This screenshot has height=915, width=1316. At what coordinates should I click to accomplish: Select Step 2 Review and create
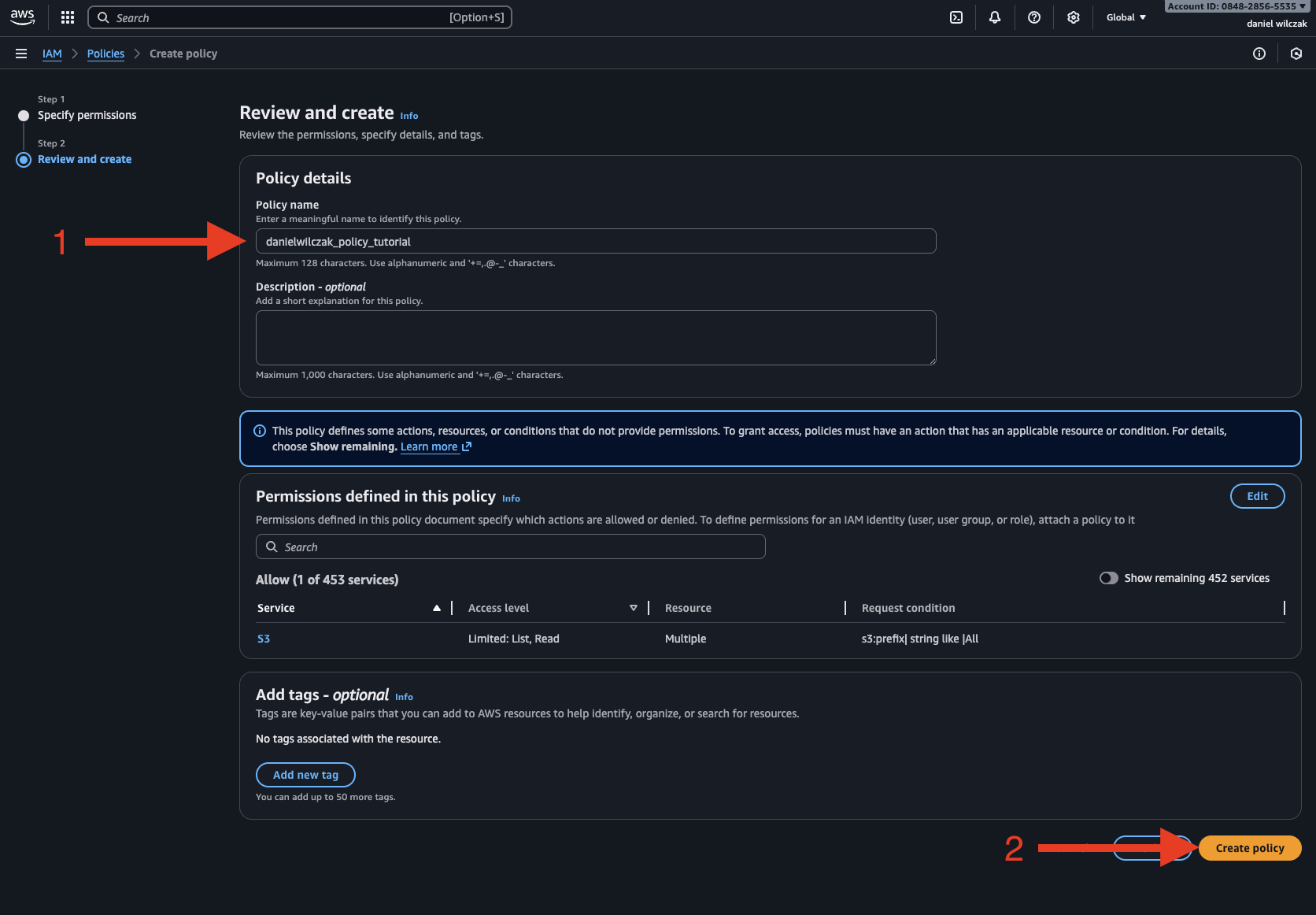[x=84, y=159]
